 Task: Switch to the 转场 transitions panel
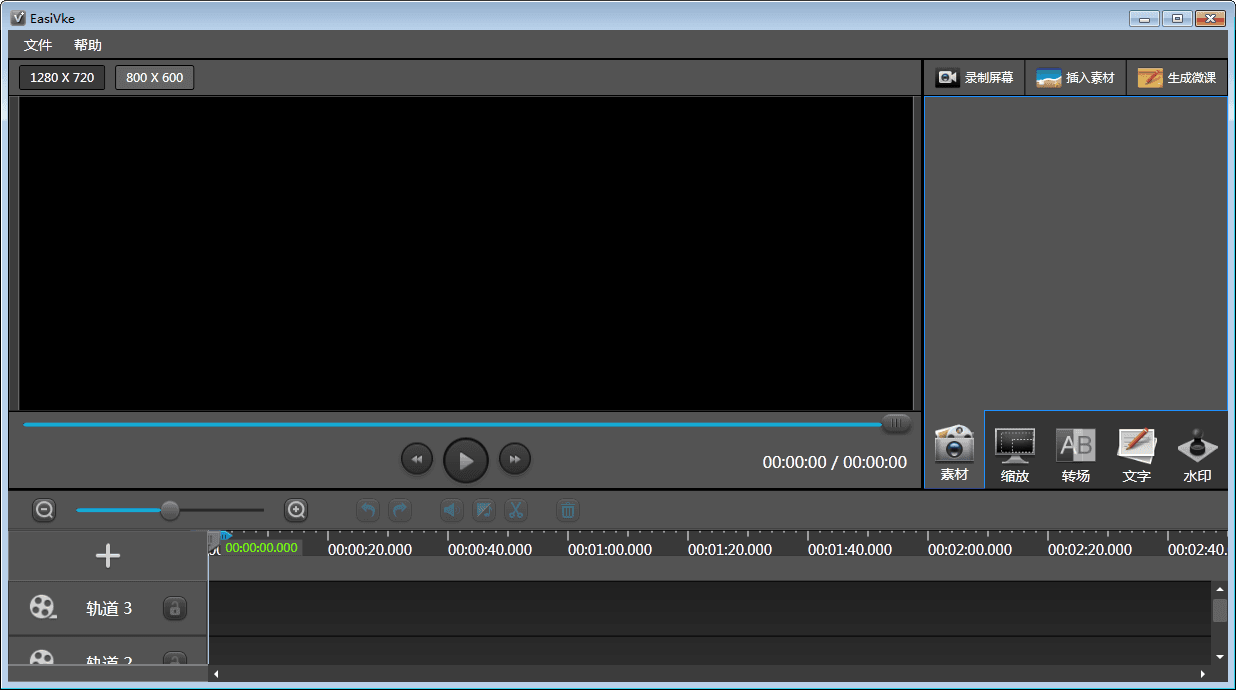[1076, 454]
